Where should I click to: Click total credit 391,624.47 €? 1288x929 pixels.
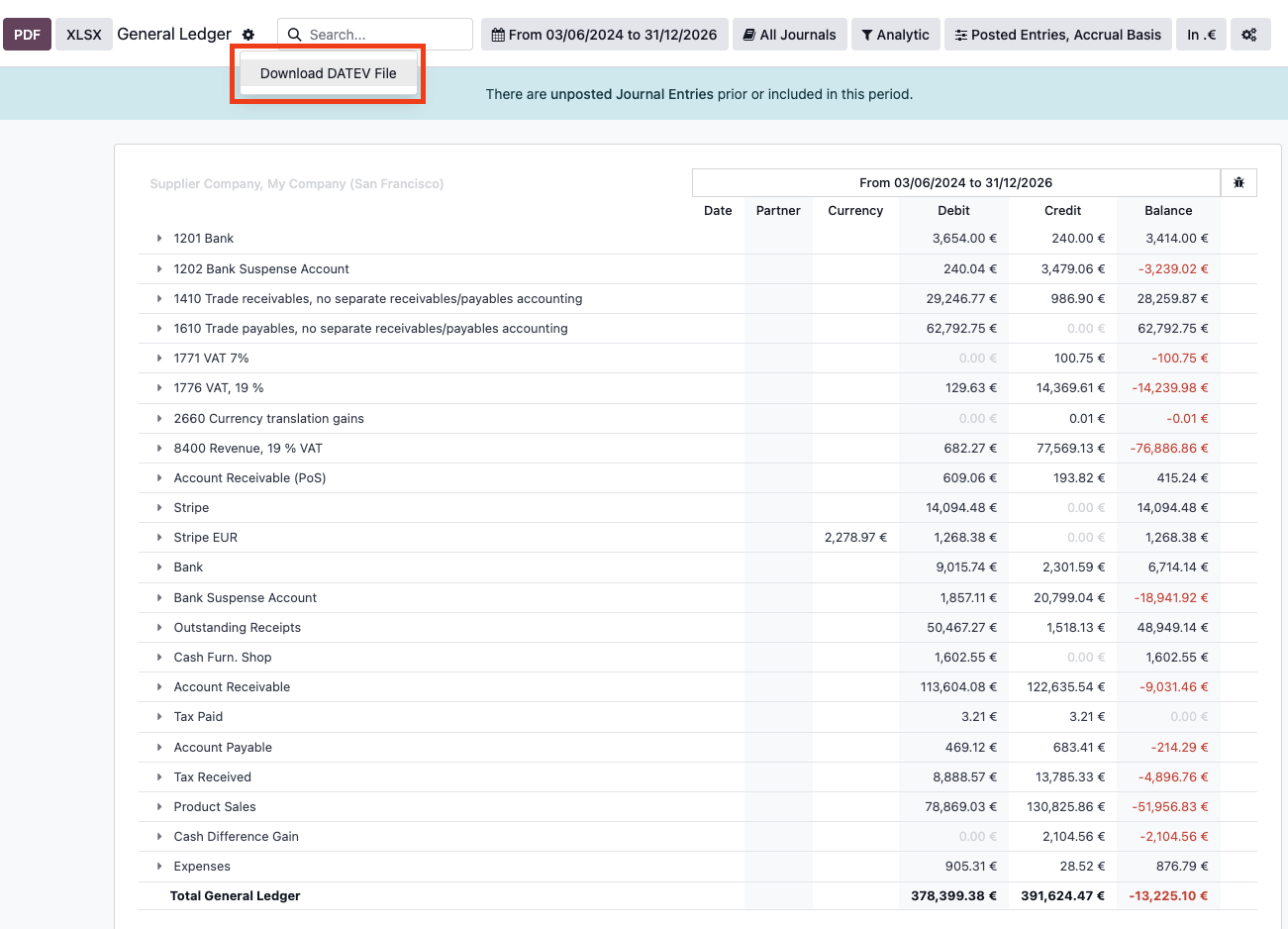pyautogui.click(x=1062, y=896)
